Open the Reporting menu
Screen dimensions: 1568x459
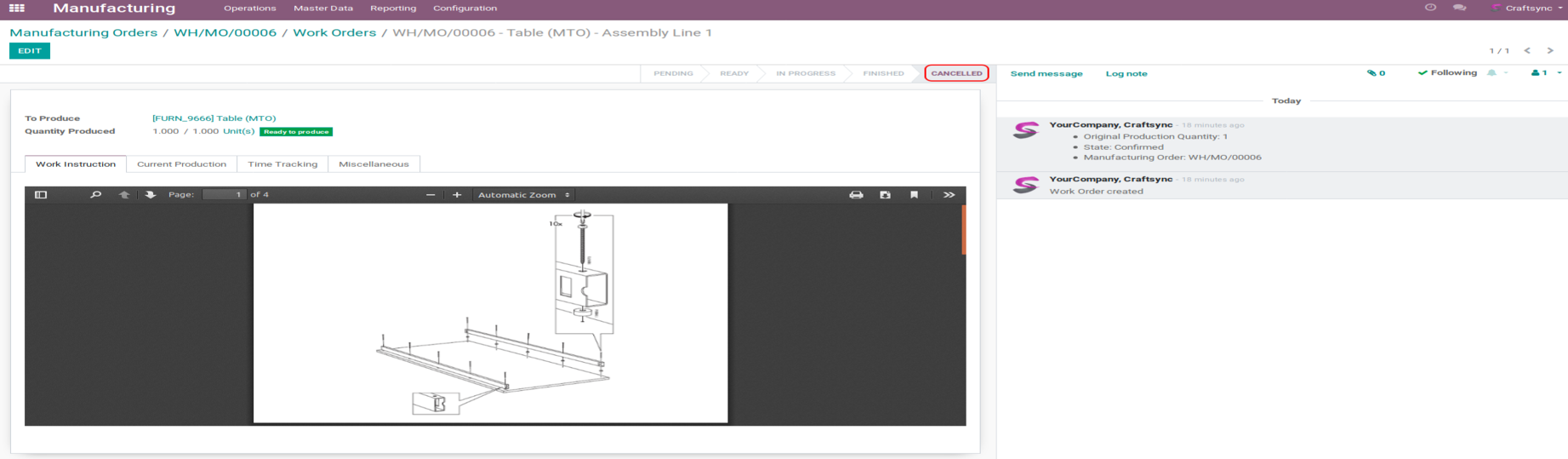point(393,9)
